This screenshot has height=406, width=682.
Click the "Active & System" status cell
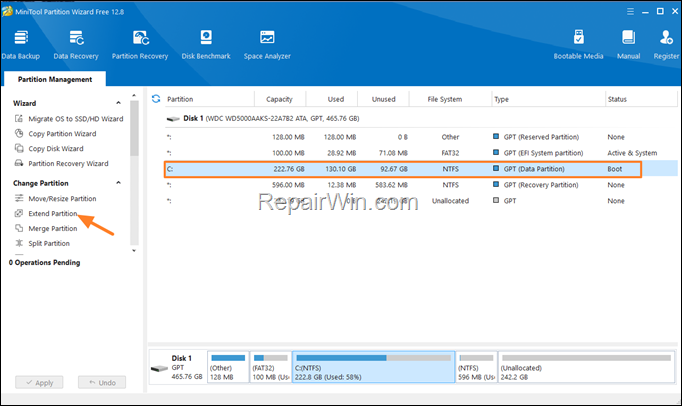632,153
